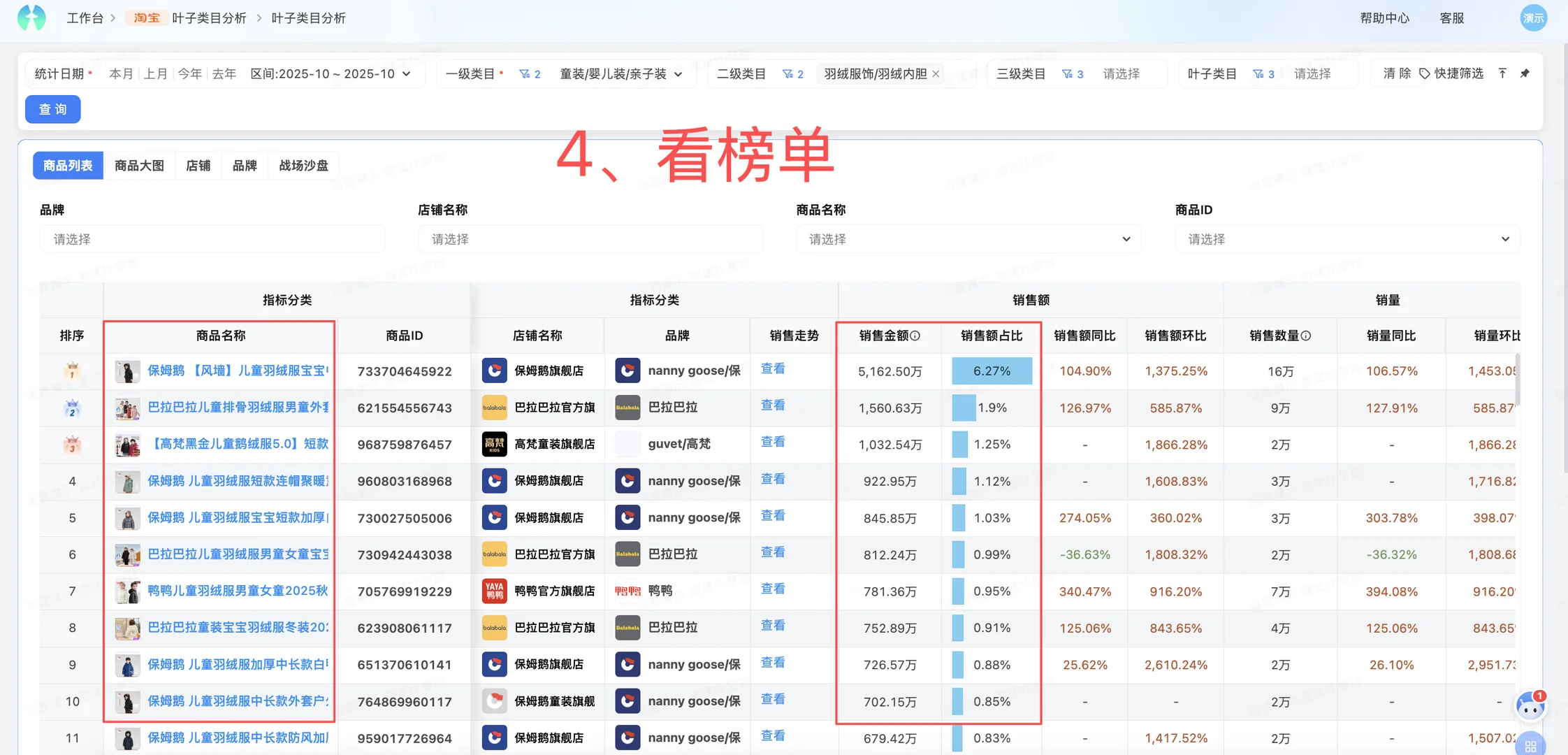Click the app logo icon

[31, 17]
